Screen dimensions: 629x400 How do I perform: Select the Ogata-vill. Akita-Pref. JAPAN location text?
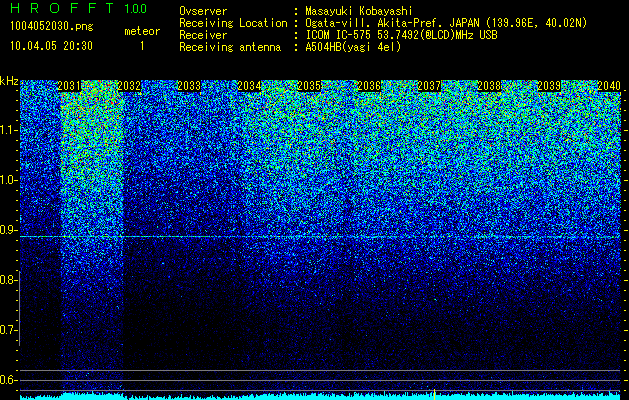[x=446, y=23]
